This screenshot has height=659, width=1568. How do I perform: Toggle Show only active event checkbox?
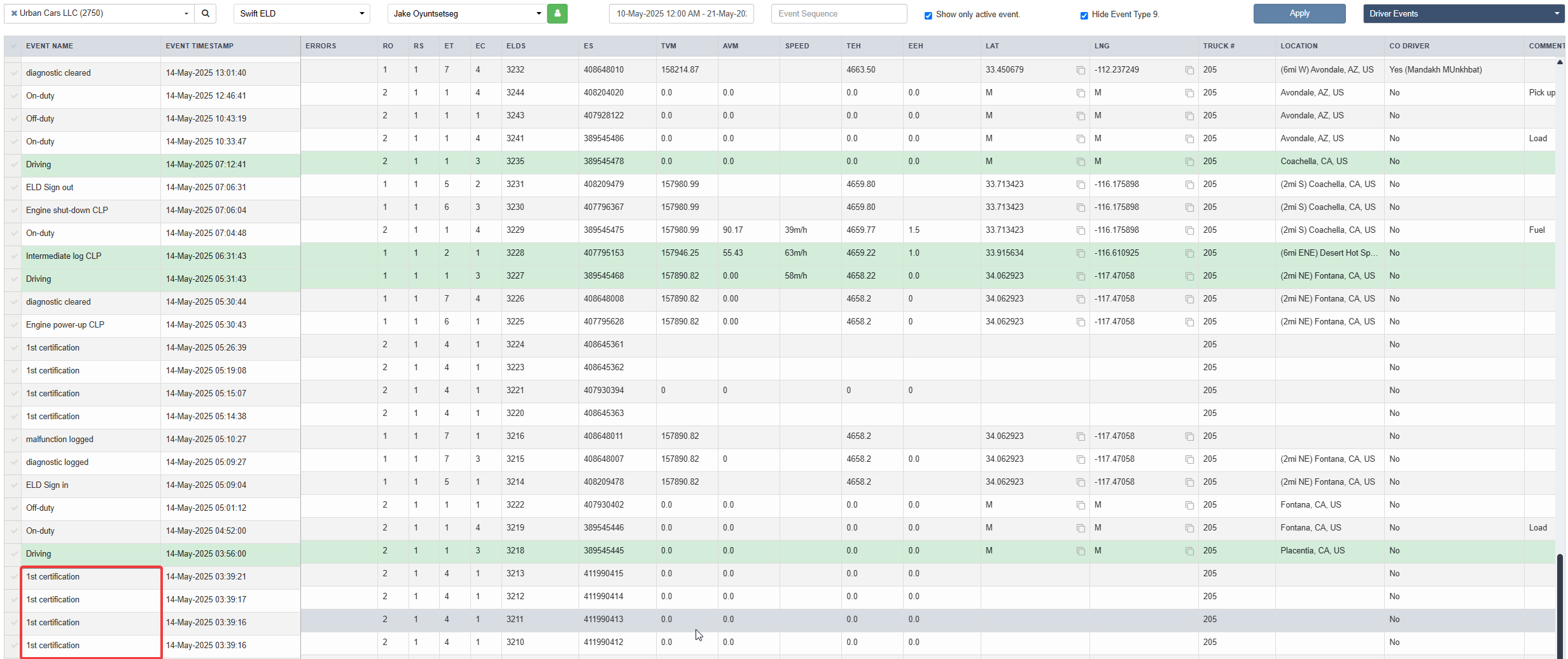click(928, 15)
